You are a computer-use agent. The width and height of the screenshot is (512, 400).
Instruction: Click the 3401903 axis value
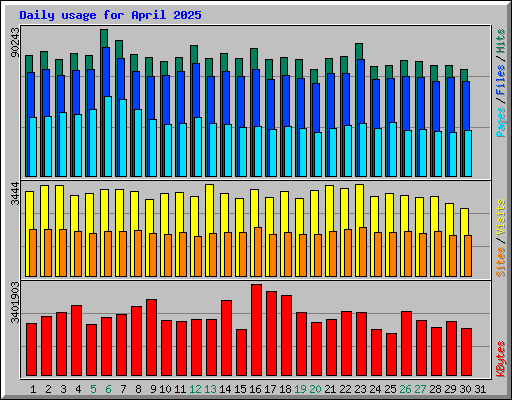(x=15, y=303)
